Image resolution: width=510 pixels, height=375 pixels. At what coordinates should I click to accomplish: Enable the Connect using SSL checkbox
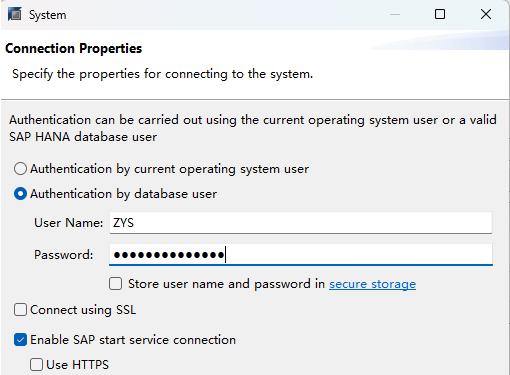coord(20,310)
